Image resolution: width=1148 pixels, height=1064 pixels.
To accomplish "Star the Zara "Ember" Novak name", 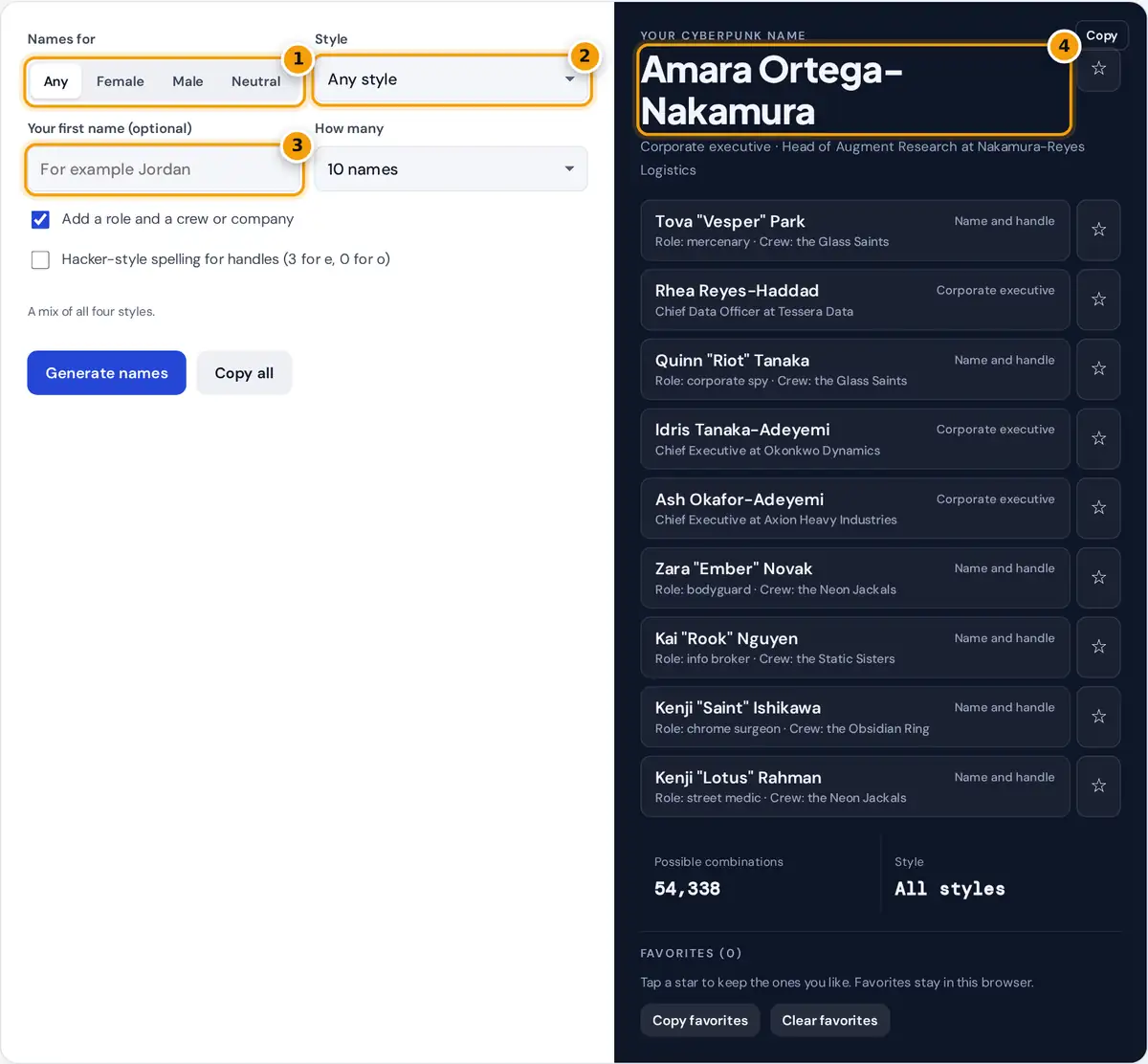I will tap(1098, 578).
